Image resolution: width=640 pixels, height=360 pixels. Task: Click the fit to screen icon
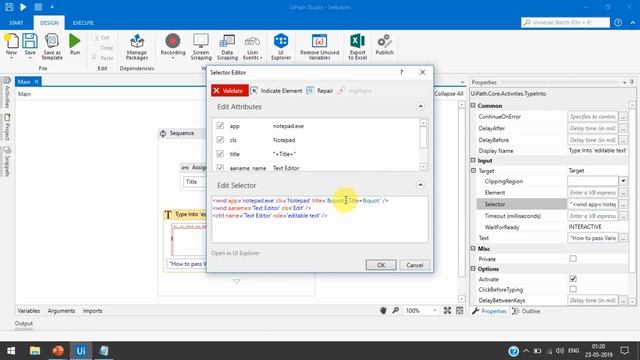pos(447,311)
